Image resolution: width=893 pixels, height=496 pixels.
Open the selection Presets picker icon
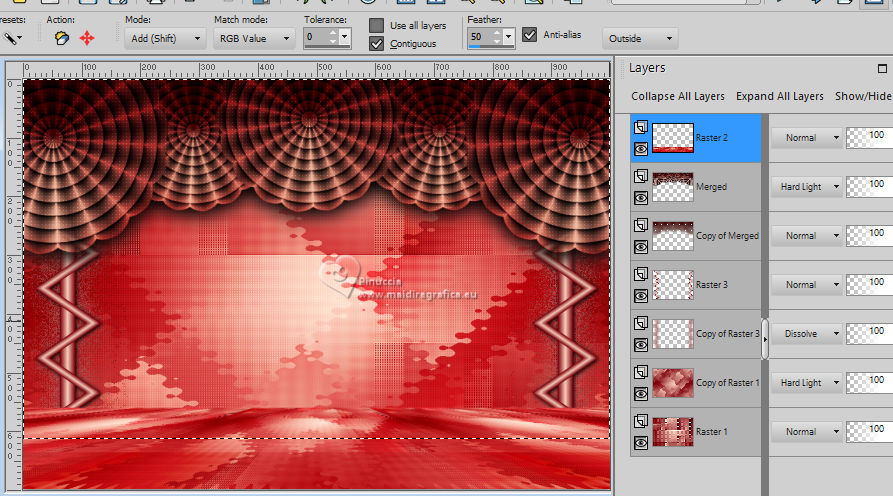(x=11, y=38)
